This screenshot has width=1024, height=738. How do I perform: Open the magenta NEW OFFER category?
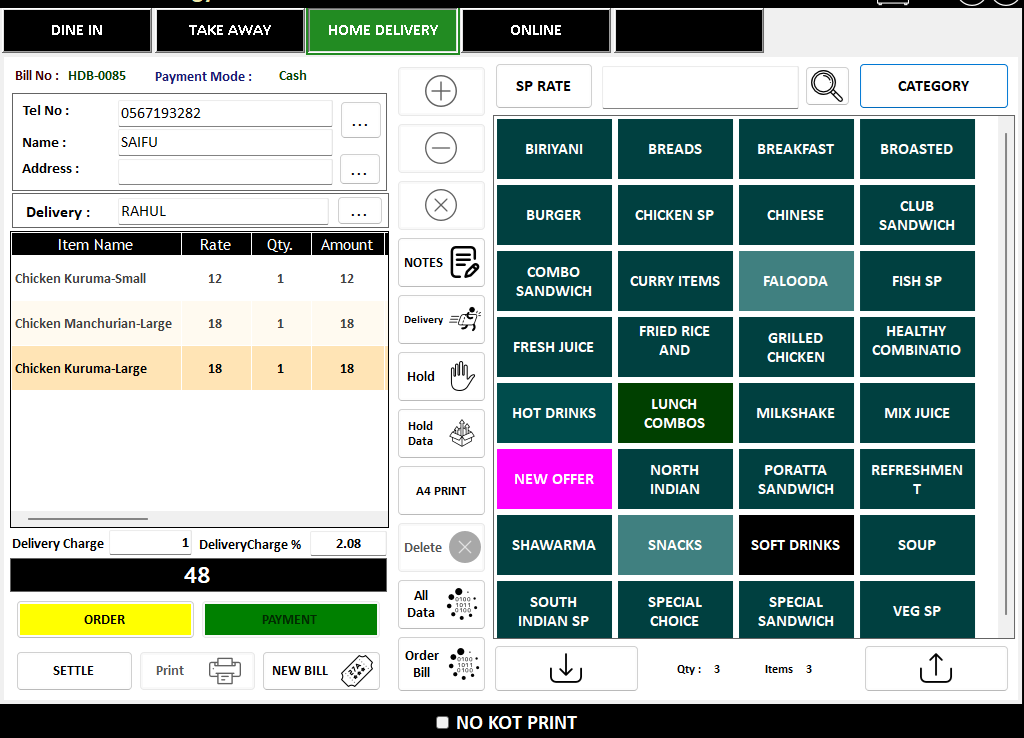[x=554, y=479]
